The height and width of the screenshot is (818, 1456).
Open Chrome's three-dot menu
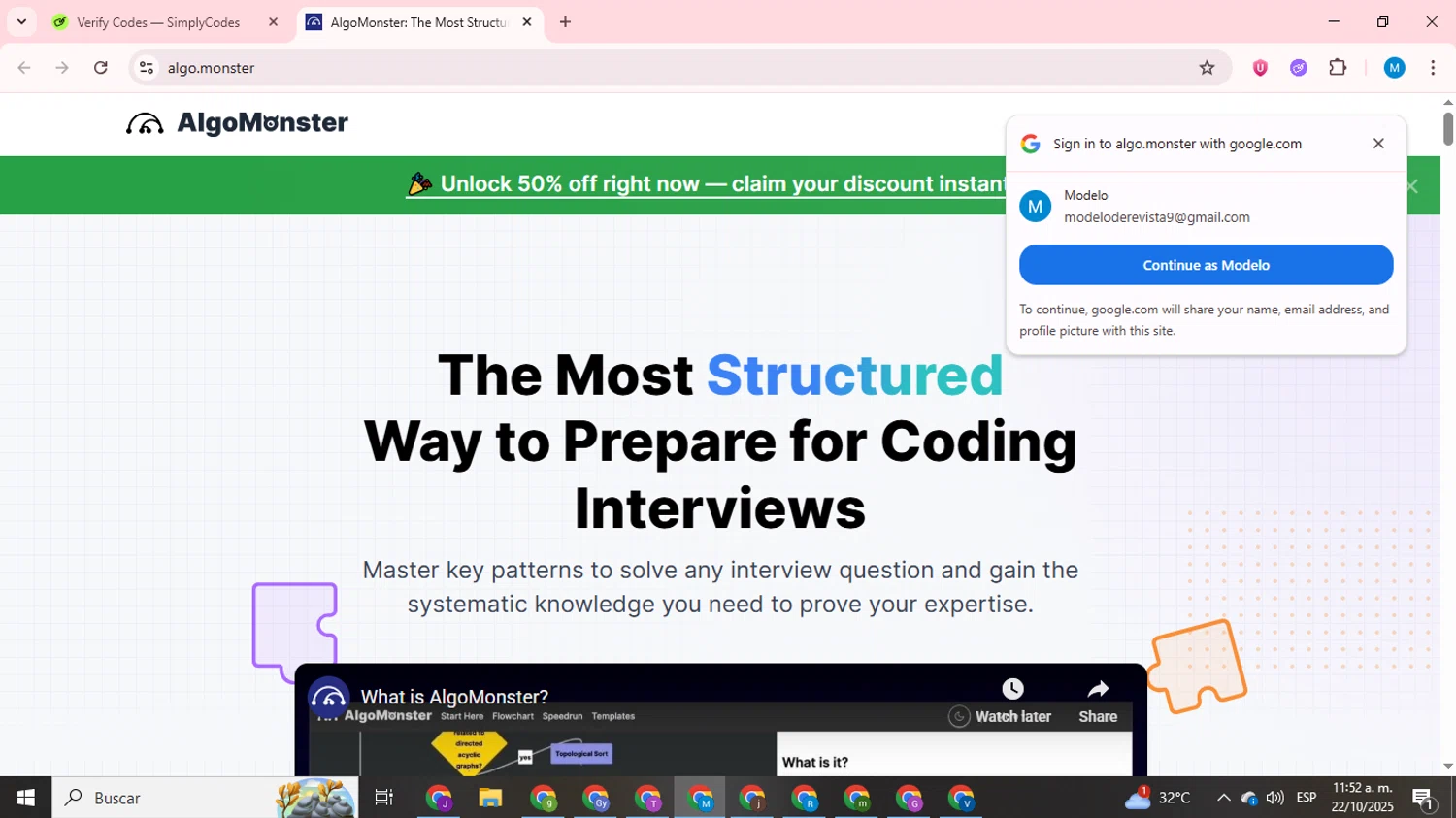[1433, 68]
